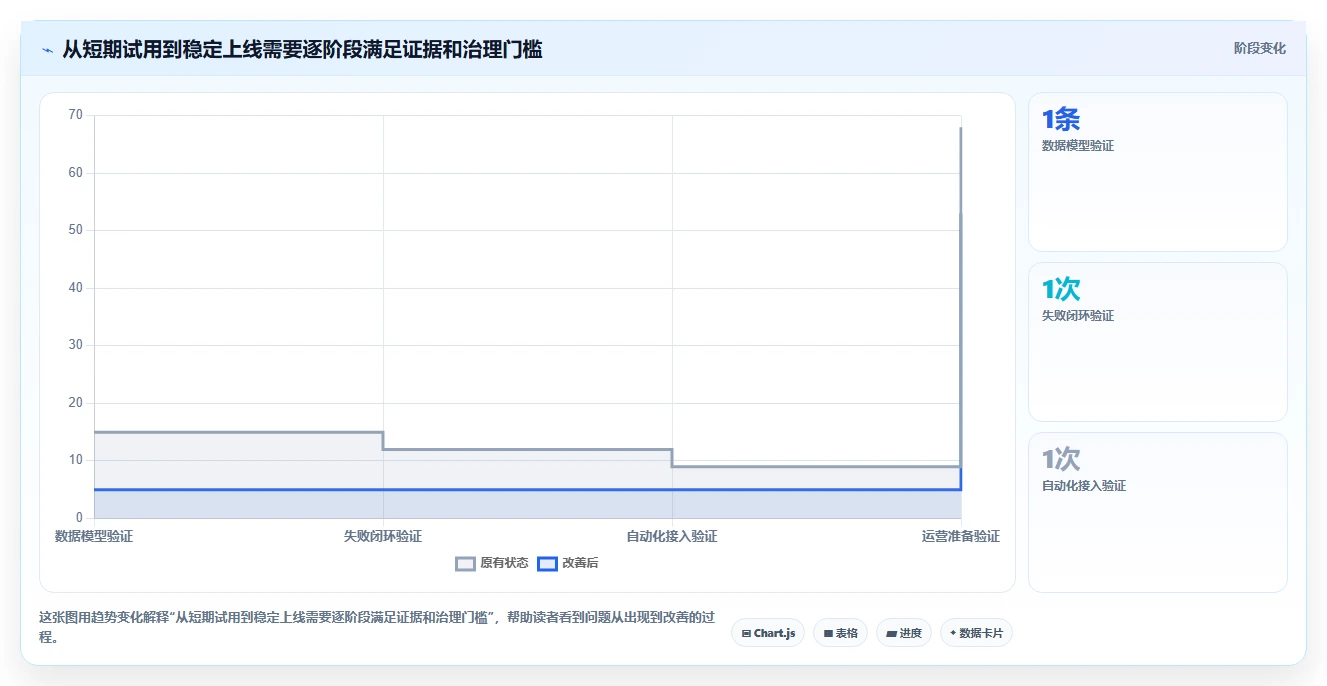Select the 1条 数据模型验证 card

(x=1157, y=172)
